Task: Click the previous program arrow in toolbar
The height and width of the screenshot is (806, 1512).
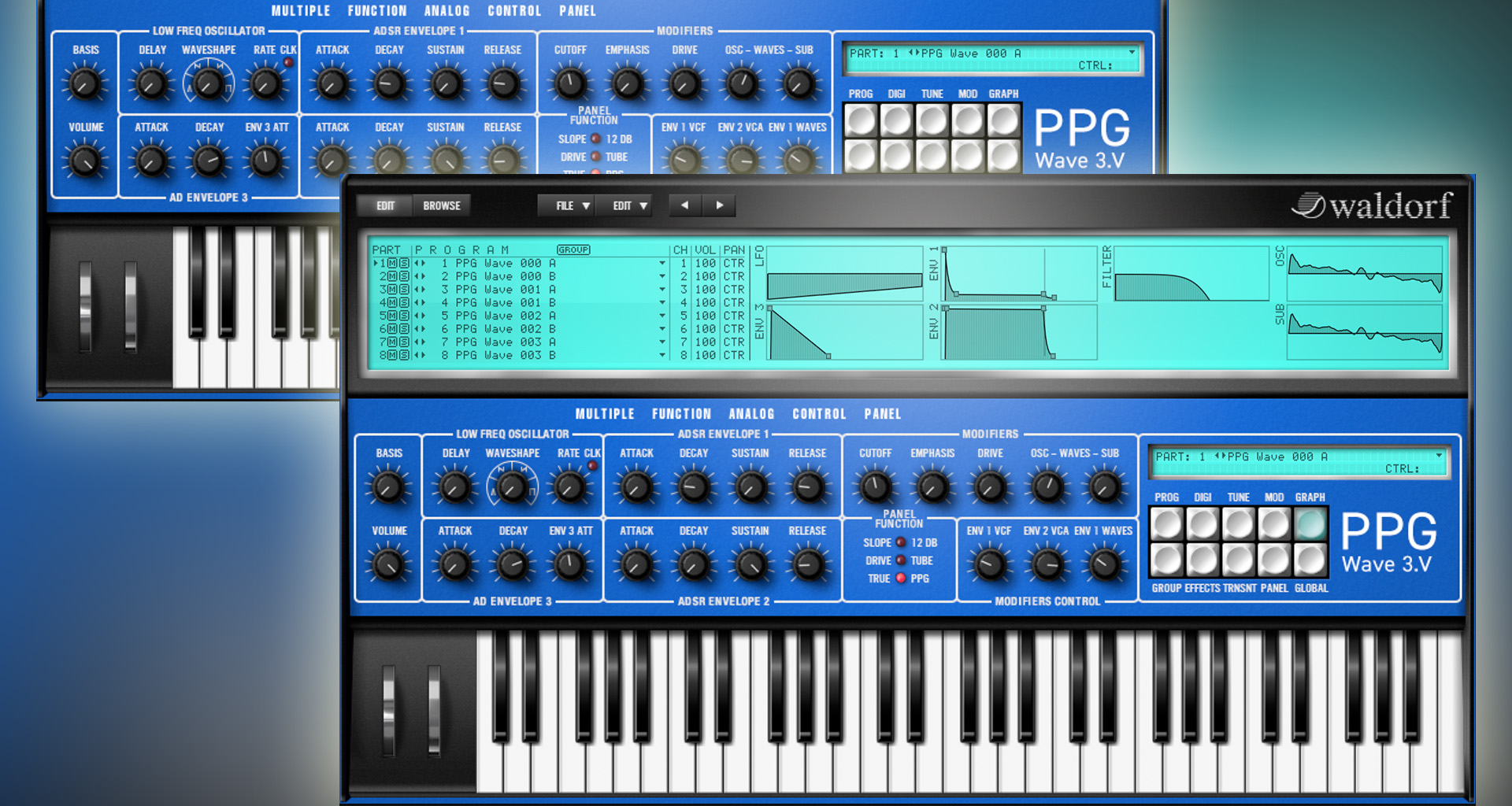Action: tap(685, 205)
